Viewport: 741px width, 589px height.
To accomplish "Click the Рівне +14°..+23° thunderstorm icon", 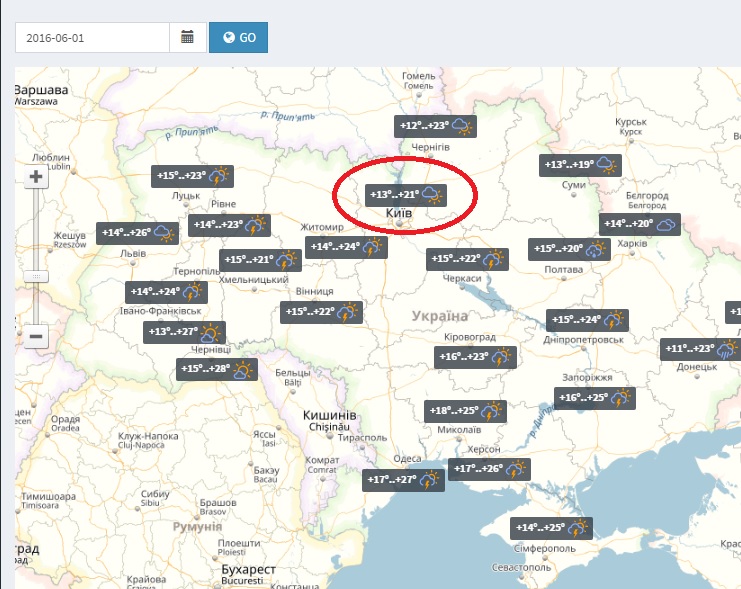I will click(x=256, y=225).
